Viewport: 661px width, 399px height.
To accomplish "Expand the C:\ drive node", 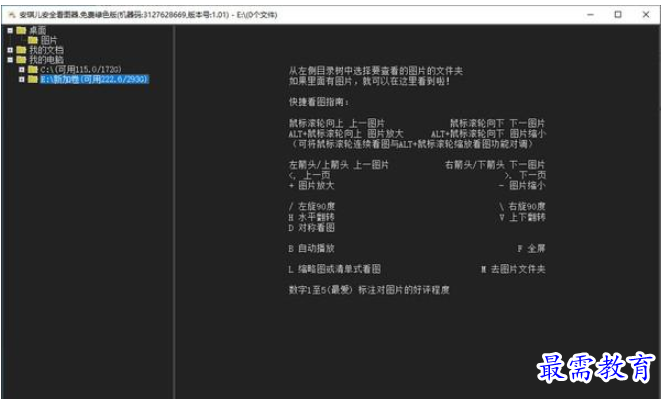I will pos(21,69).
